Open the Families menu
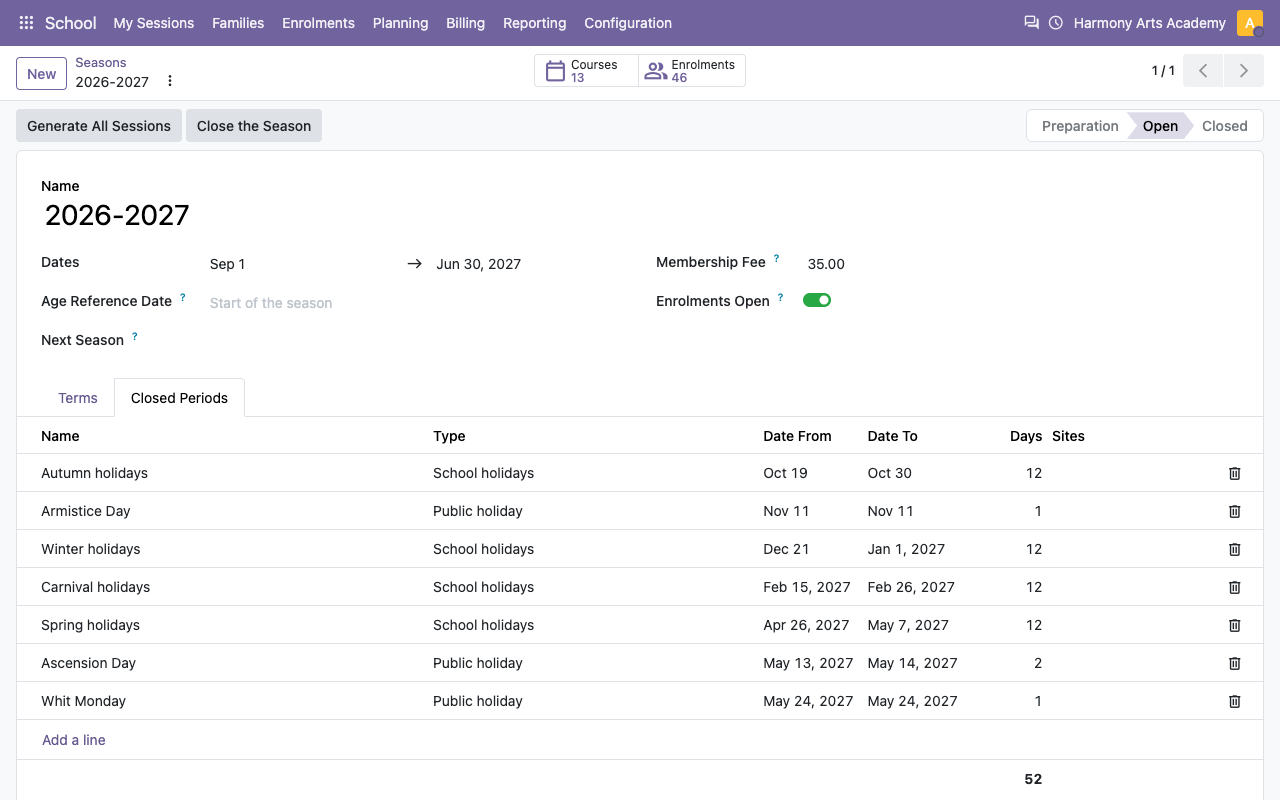The width and height of the screenshot is (1280, 800). tap(238, 23)
